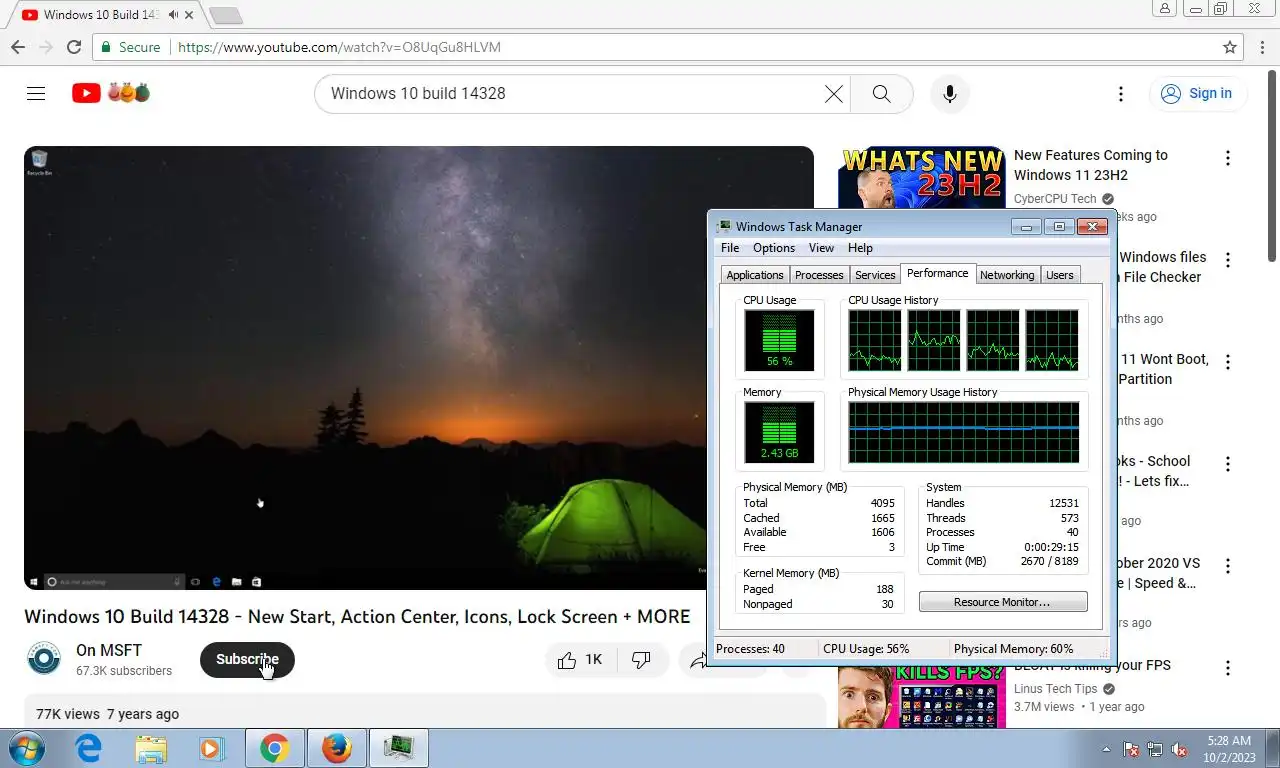Open Task Manager File menu
This screenshot has width=1280, height=768.
[730, 248]
